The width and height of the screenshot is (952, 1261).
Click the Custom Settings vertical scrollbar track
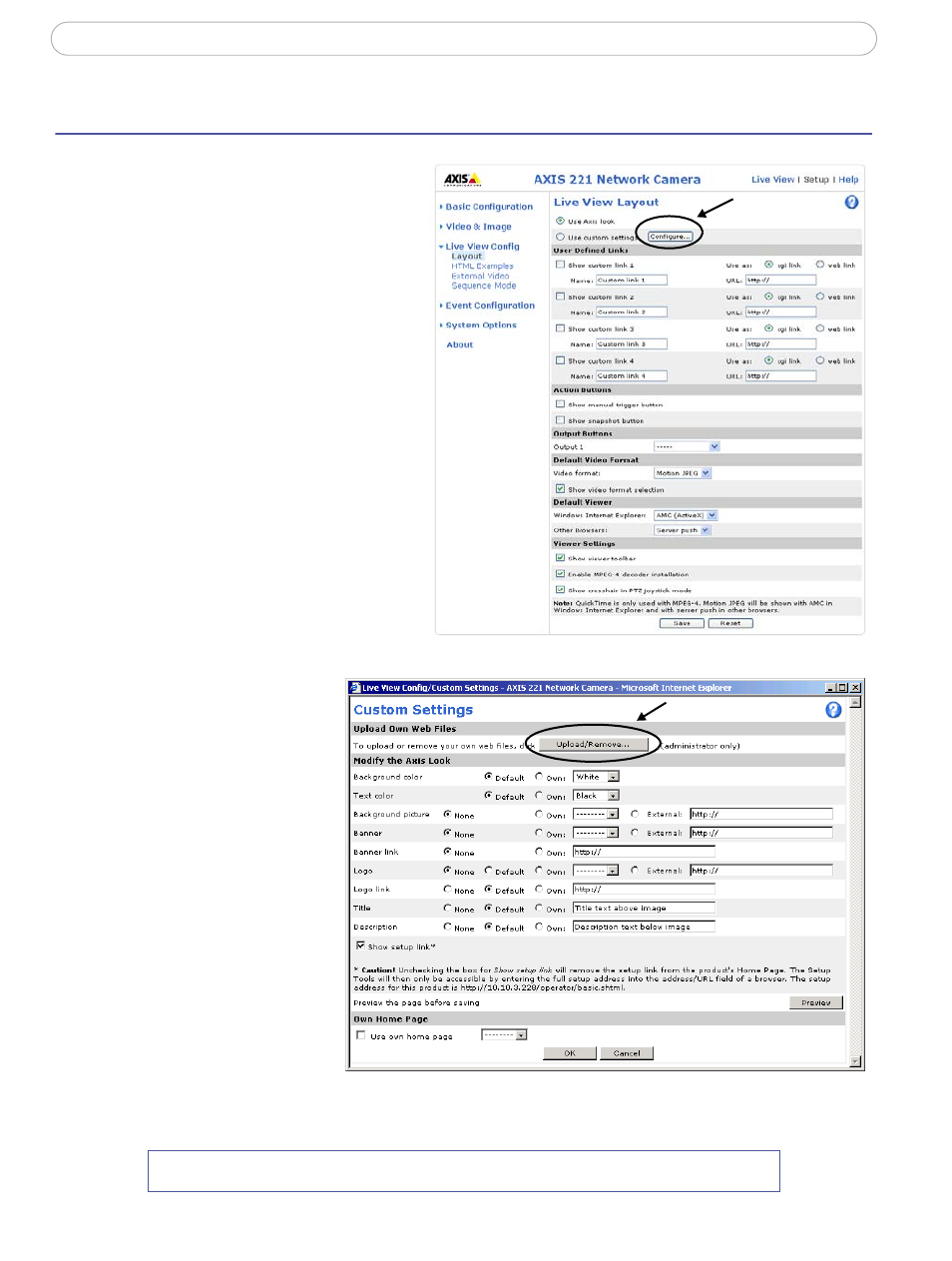855,882
